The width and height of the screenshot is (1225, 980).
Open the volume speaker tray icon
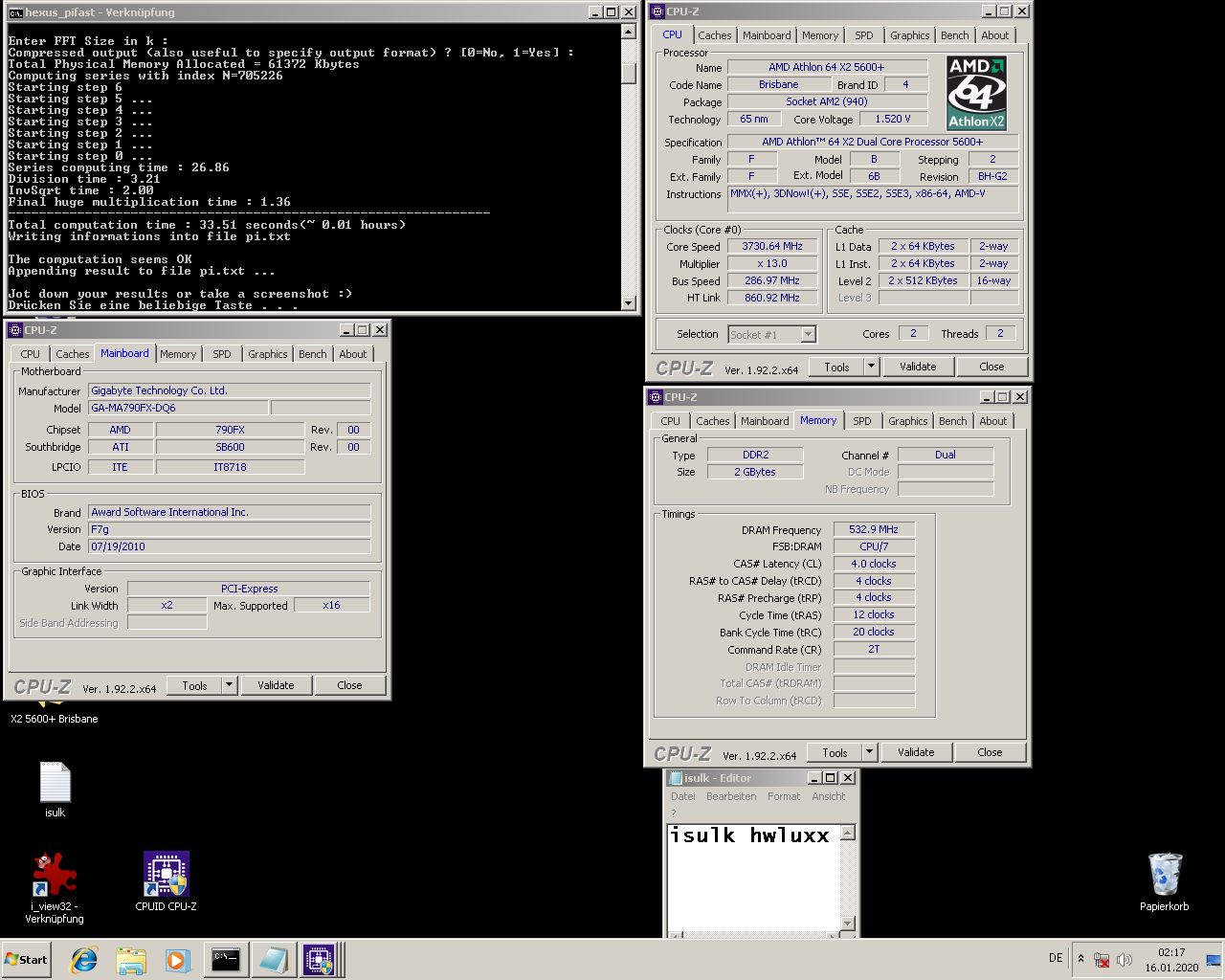coord(1124,960)
